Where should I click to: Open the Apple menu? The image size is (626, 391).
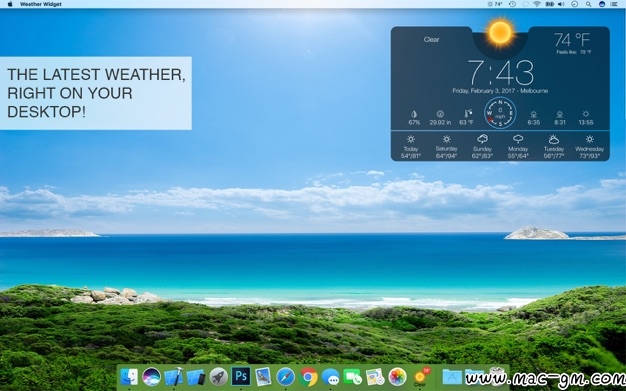10,4
